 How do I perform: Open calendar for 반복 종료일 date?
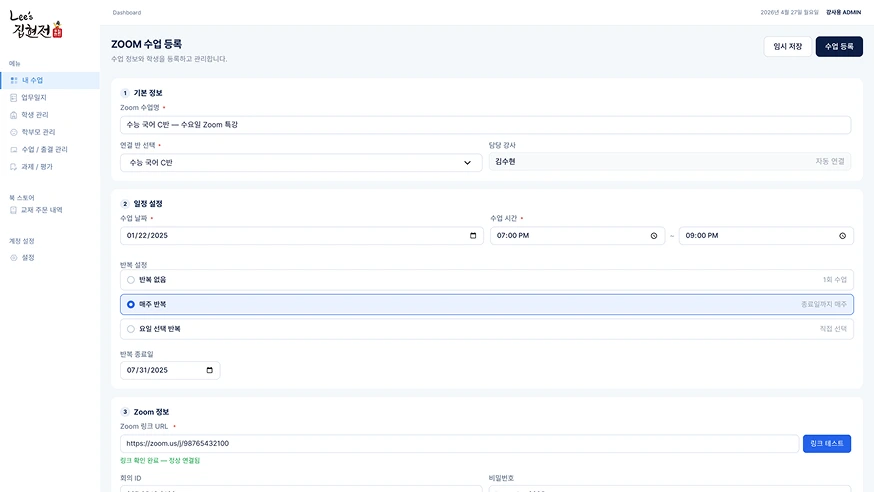(x=210, y=370)
